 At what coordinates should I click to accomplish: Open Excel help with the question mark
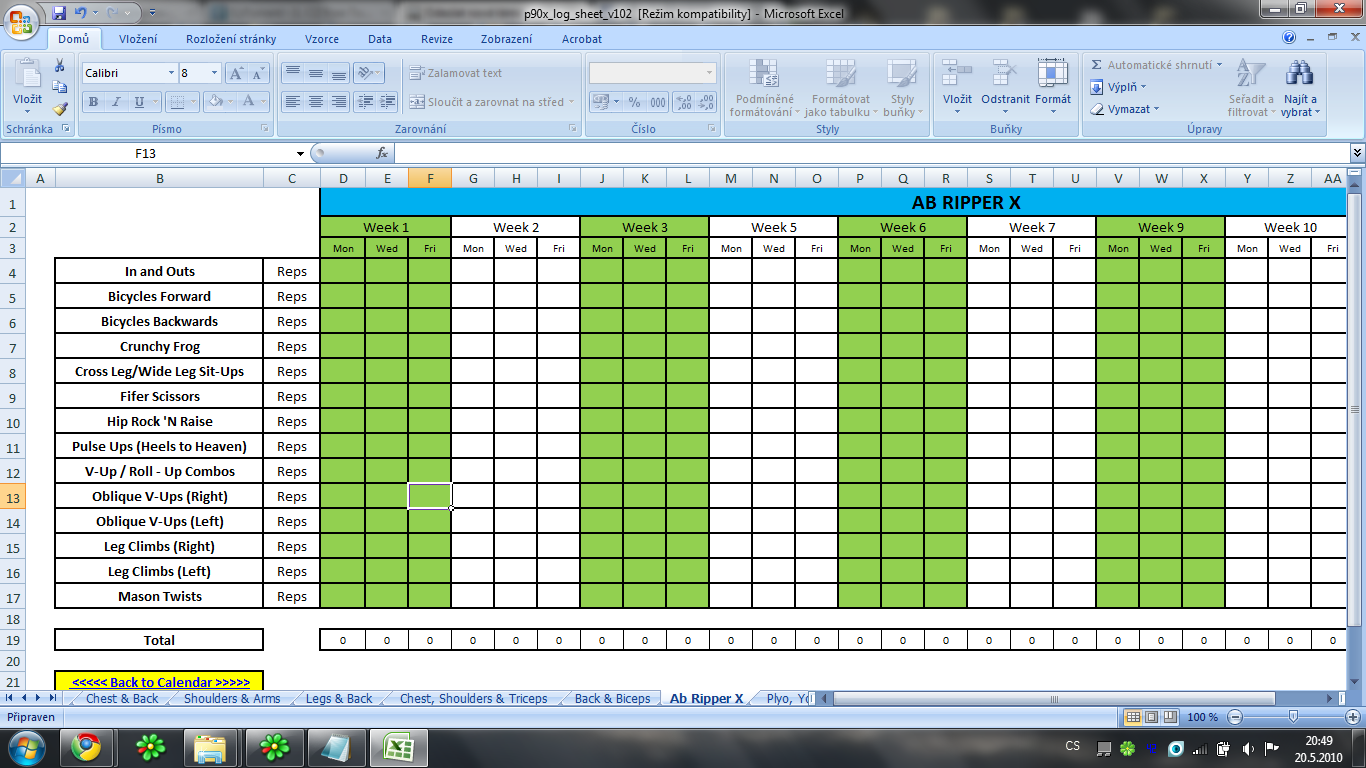point(1289,39)
